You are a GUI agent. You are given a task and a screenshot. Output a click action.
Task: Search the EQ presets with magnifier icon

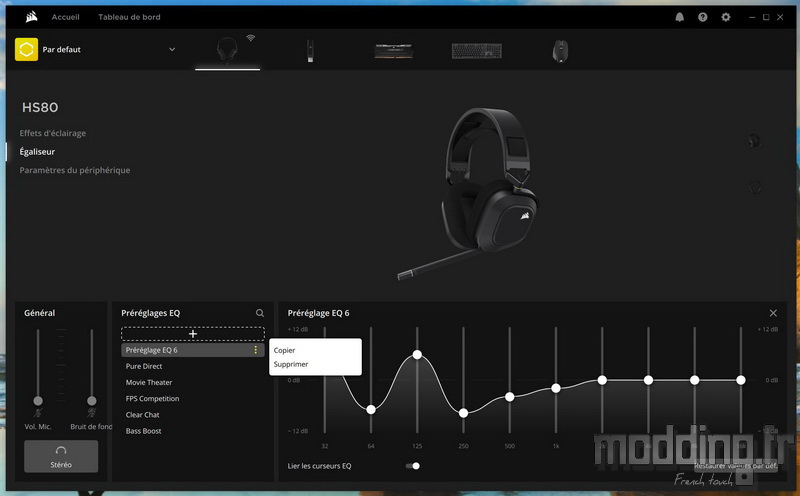pyautogui.click(x=260, y=313)
